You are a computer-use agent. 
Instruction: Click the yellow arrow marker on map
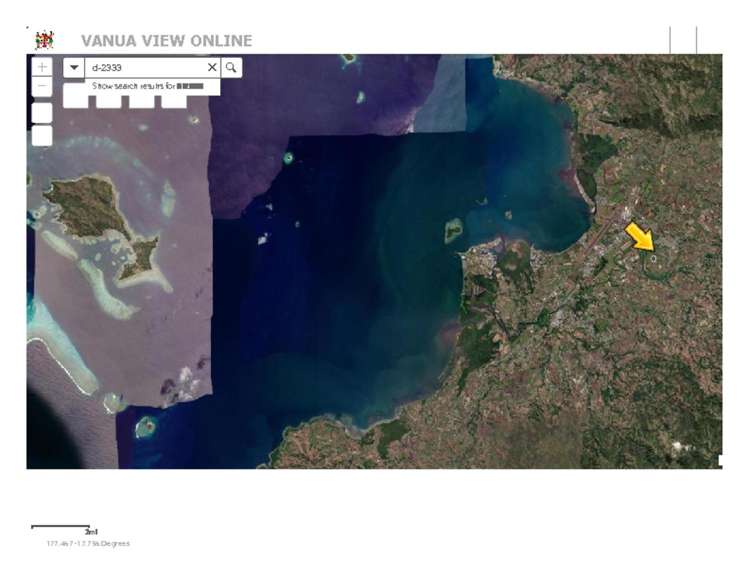(639, 238)
